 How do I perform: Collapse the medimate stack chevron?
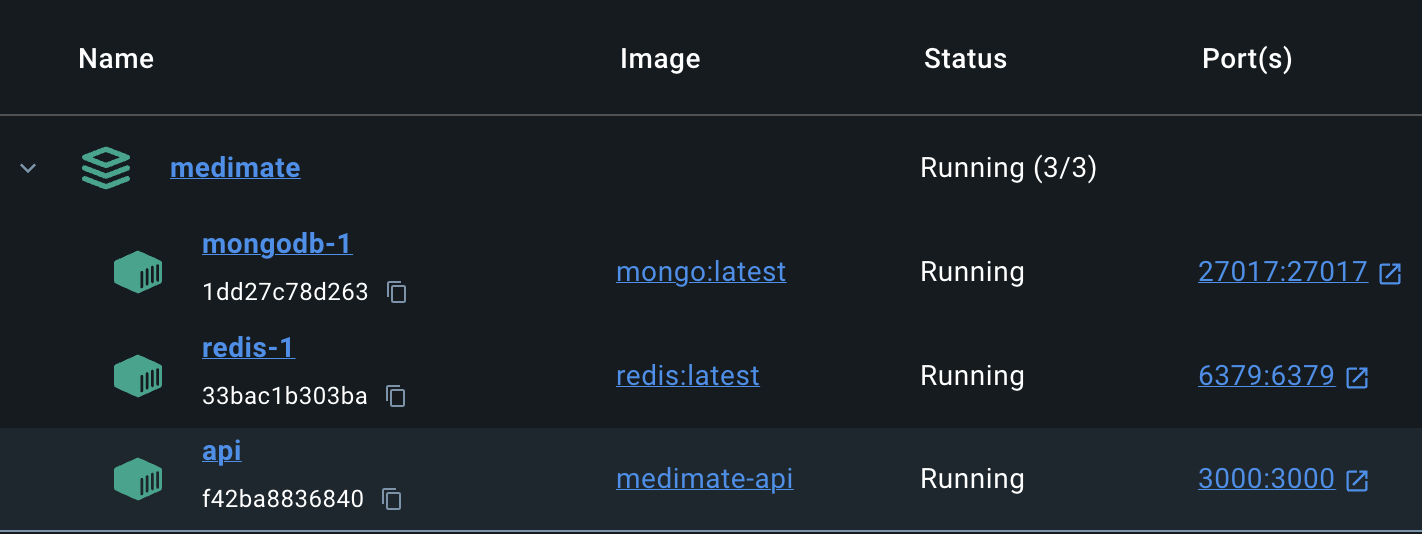pos(28,168)
